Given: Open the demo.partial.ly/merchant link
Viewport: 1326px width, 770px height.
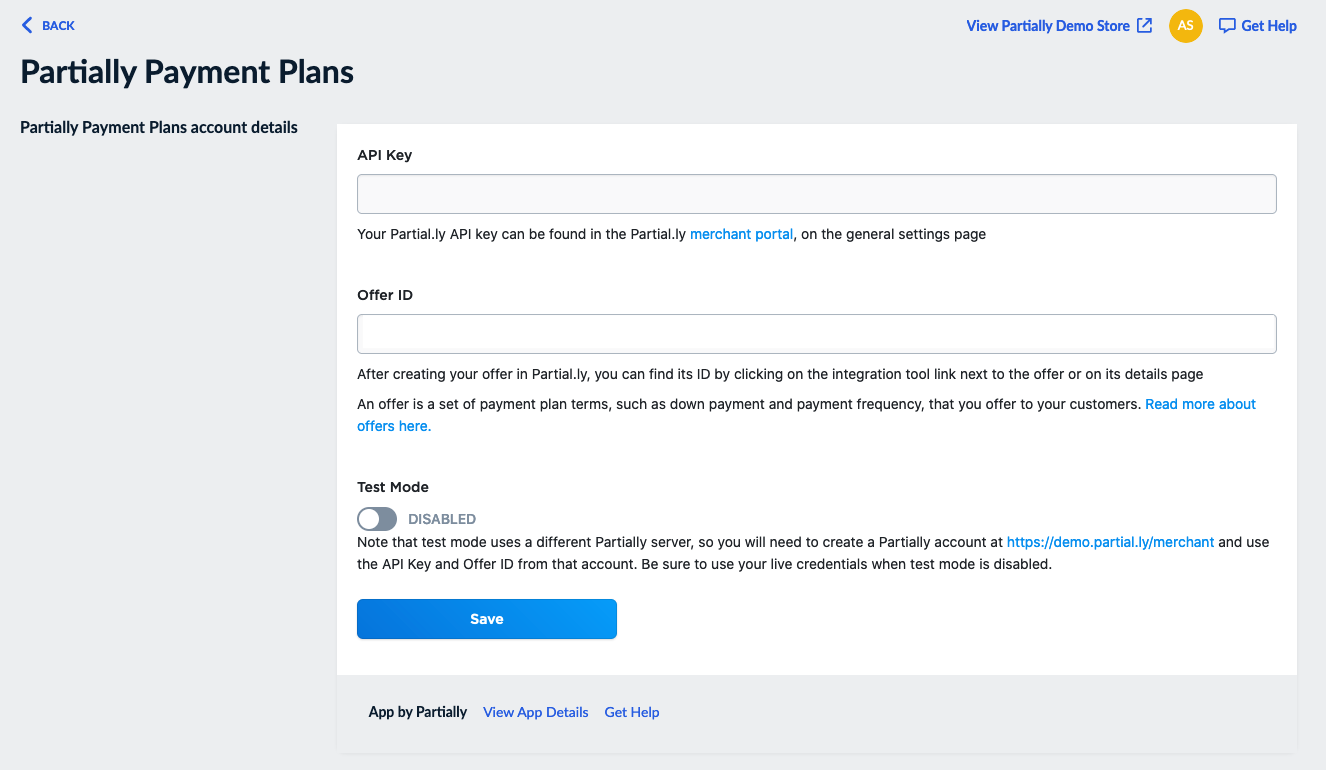Looking at the screenshot, I should (1110, 542).
